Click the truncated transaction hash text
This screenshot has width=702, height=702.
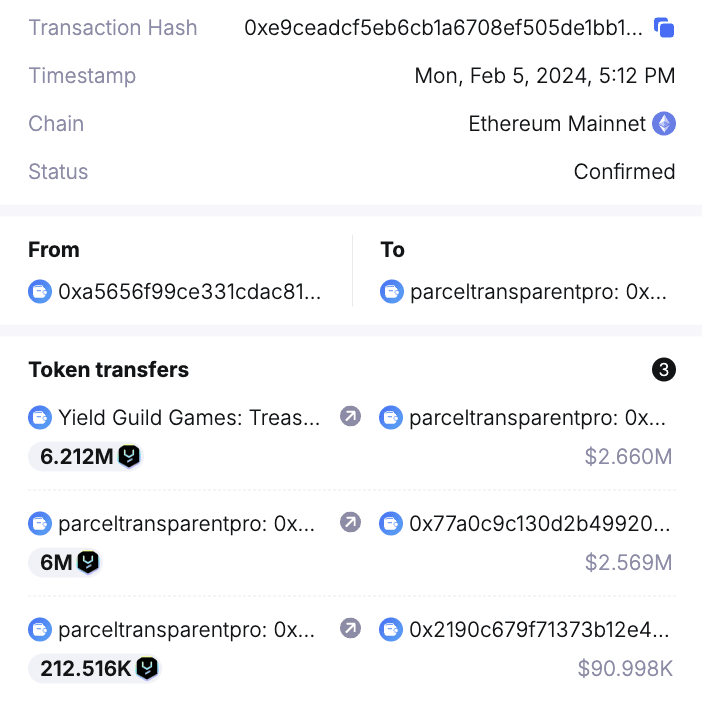click(x=444, y=28)
